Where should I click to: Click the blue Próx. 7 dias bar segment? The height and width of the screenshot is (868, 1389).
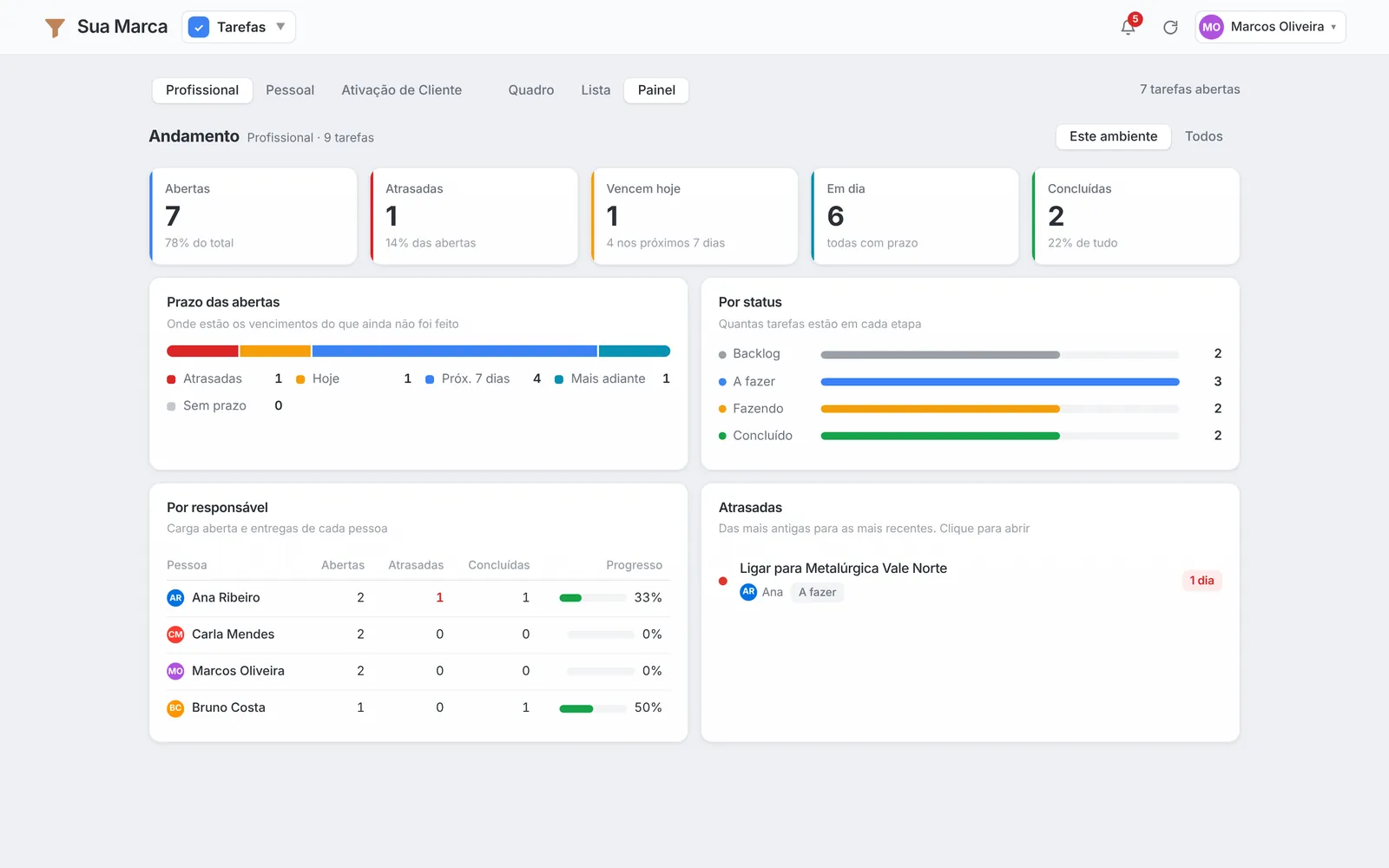point(455,352)
